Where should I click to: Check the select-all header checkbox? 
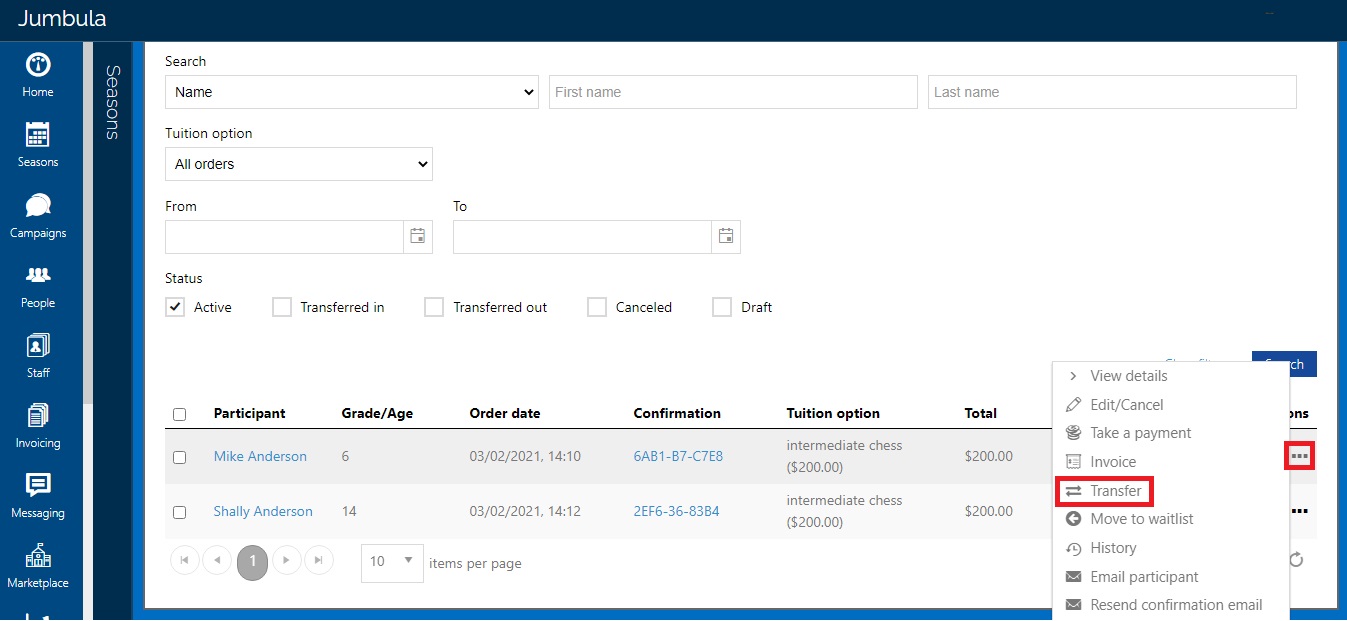pos(180,414)
